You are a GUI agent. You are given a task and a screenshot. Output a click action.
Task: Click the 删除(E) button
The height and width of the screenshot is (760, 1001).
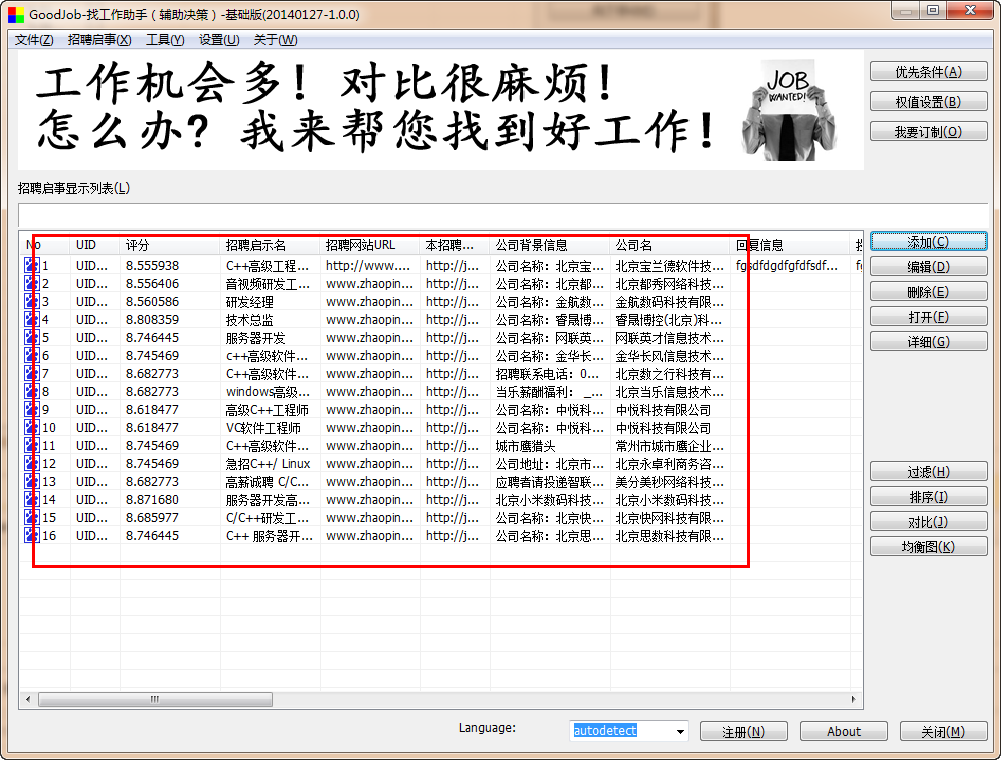pyautogui.click(x=928, y=292)
